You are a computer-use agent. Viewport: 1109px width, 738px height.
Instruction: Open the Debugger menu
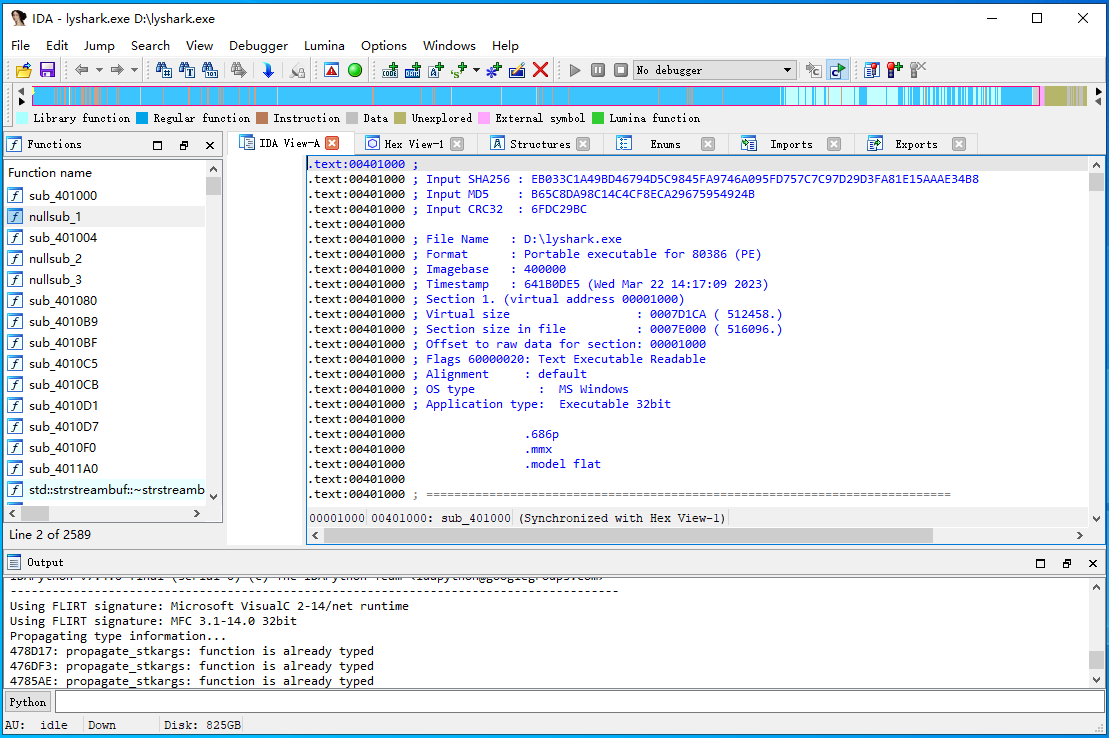click(258, 45)
